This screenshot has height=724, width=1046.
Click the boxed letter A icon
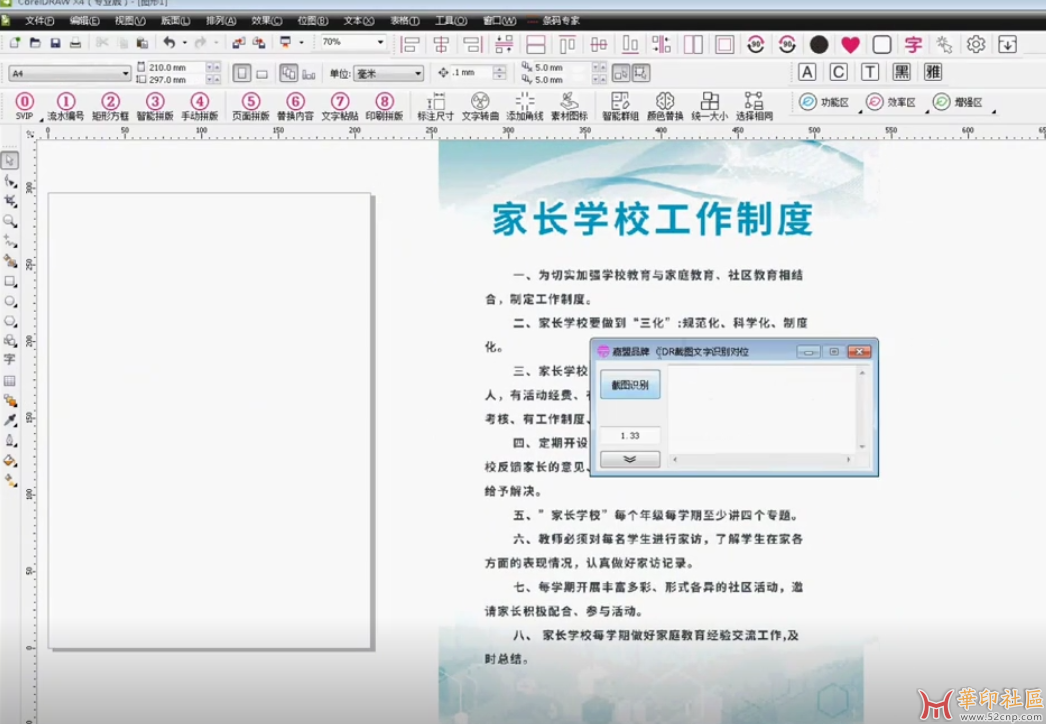807,72
